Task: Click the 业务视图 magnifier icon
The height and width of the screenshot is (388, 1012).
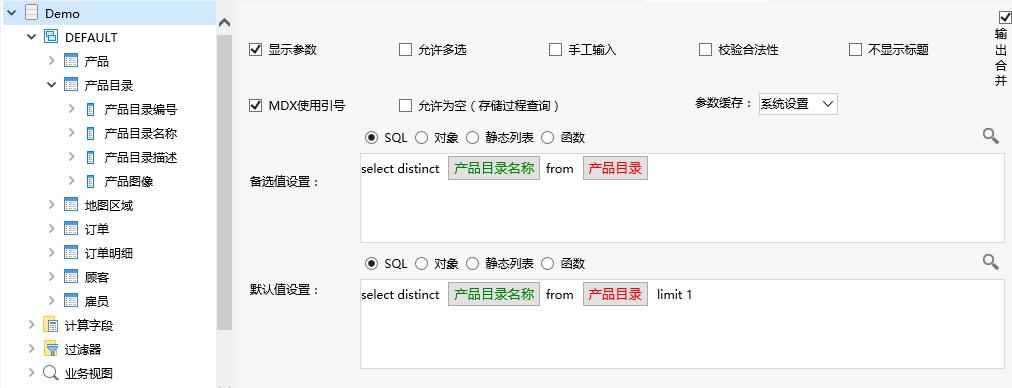Action: (x=50, y=373)
